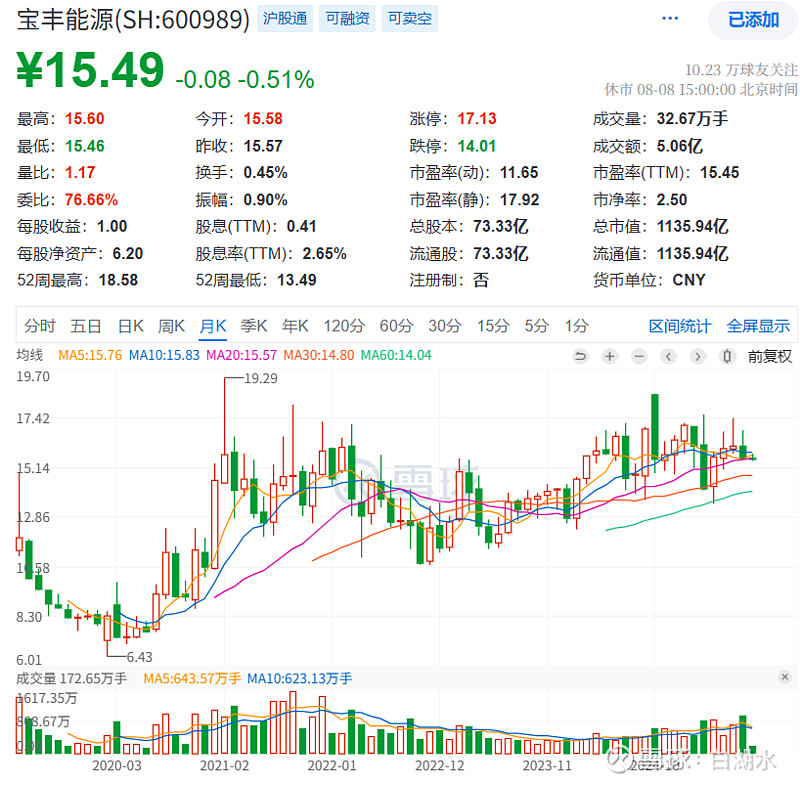This screenshot has width=800, height=785.
Task: Click the 2021-02 date axis label
Action: click(224, 766)
